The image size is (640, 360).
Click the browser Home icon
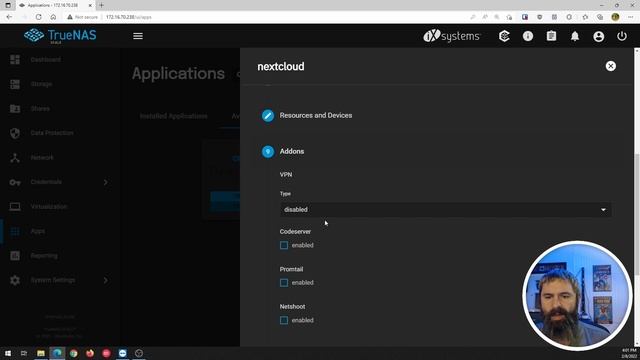click(x=53, y=17)
